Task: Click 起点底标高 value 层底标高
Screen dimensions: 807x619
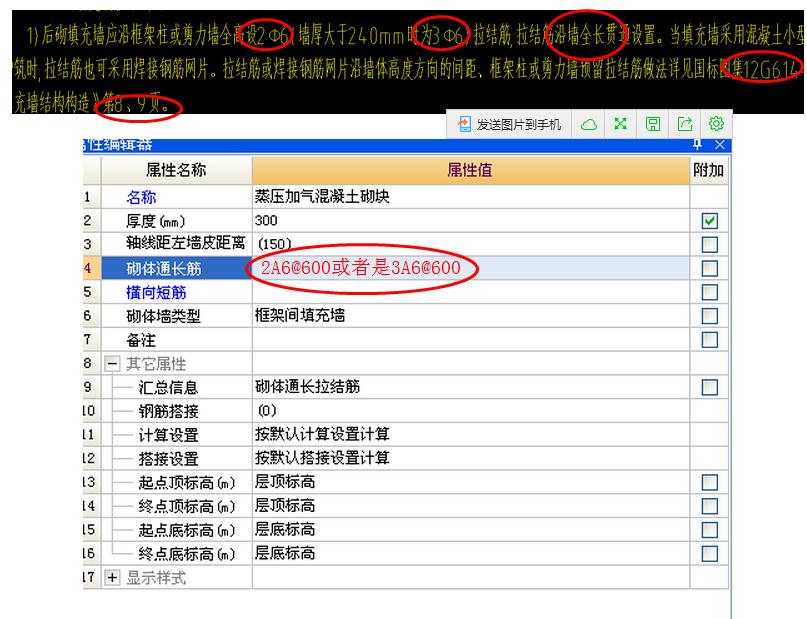Action: point(285,529)
